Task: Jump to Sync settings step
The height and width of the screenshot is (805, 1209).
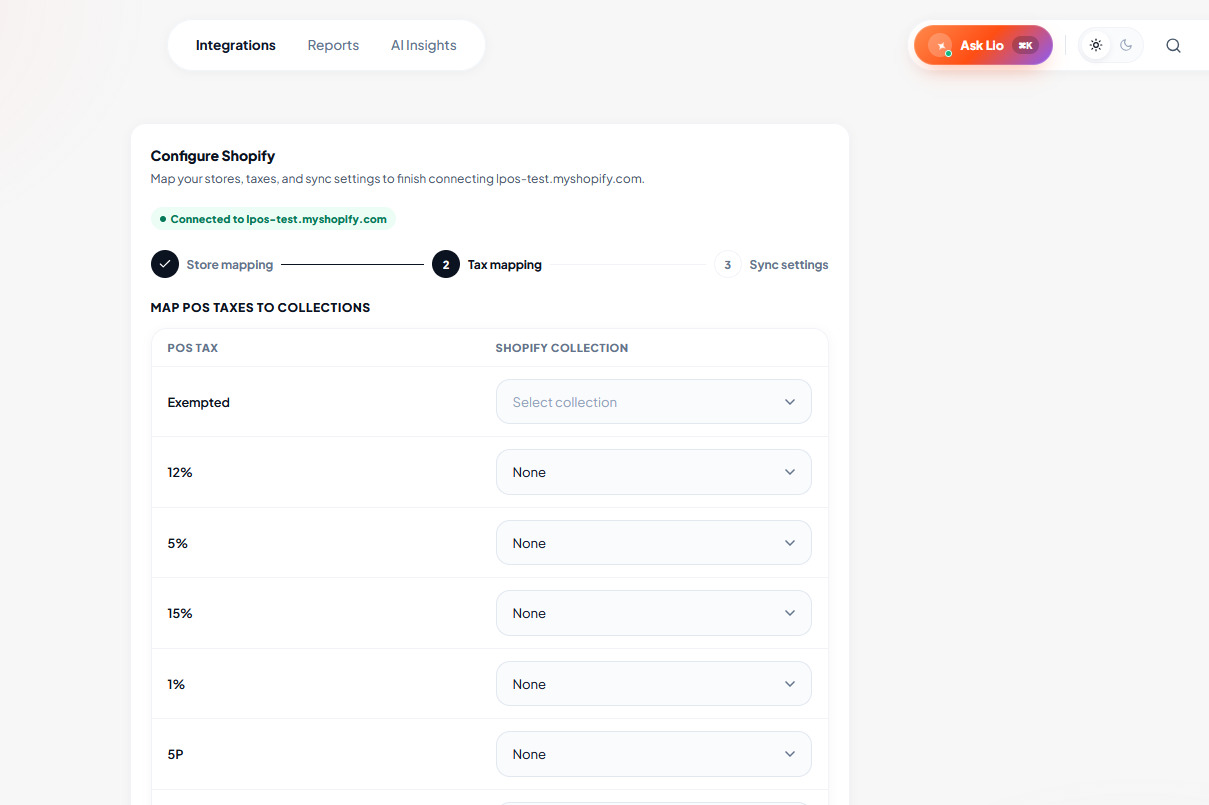Action: 789,265
